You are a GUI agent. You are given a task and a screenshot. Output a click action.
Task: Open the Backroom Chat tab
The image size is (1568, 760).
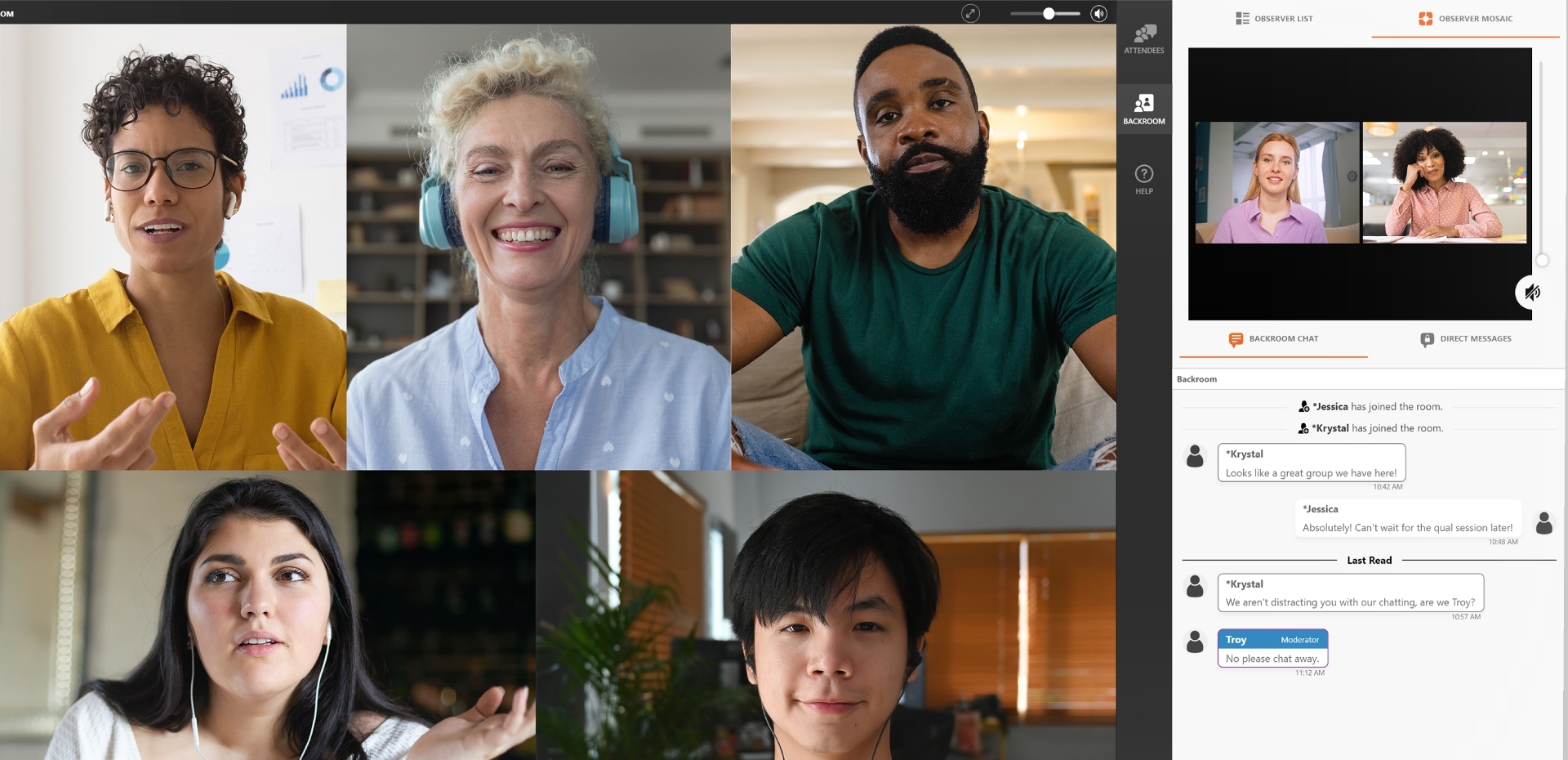tap(1274, 339)
